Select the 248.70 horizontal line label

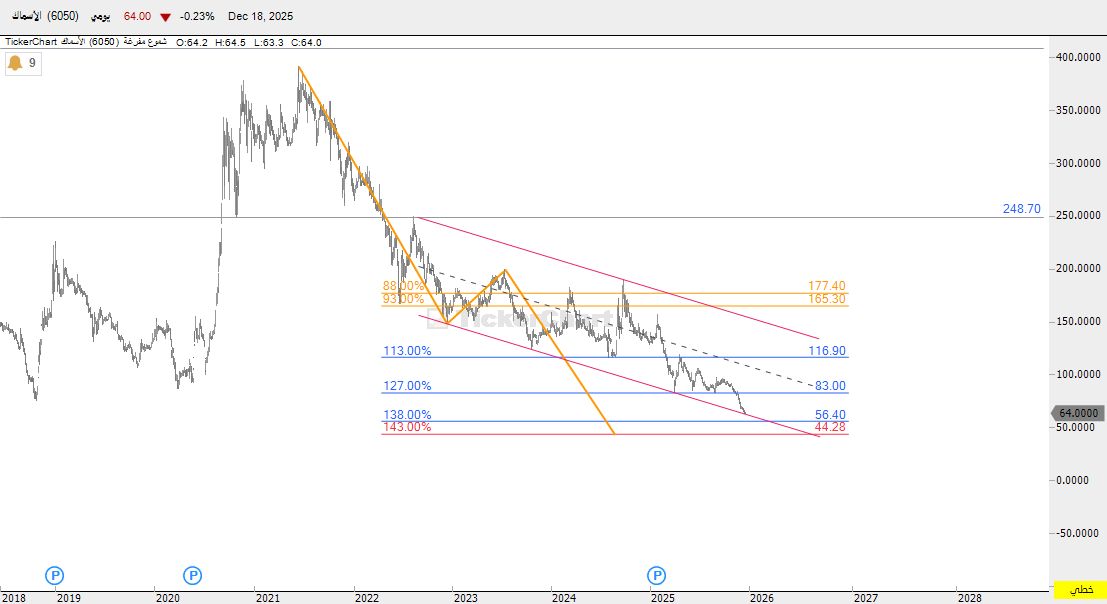coord(1021,209)
